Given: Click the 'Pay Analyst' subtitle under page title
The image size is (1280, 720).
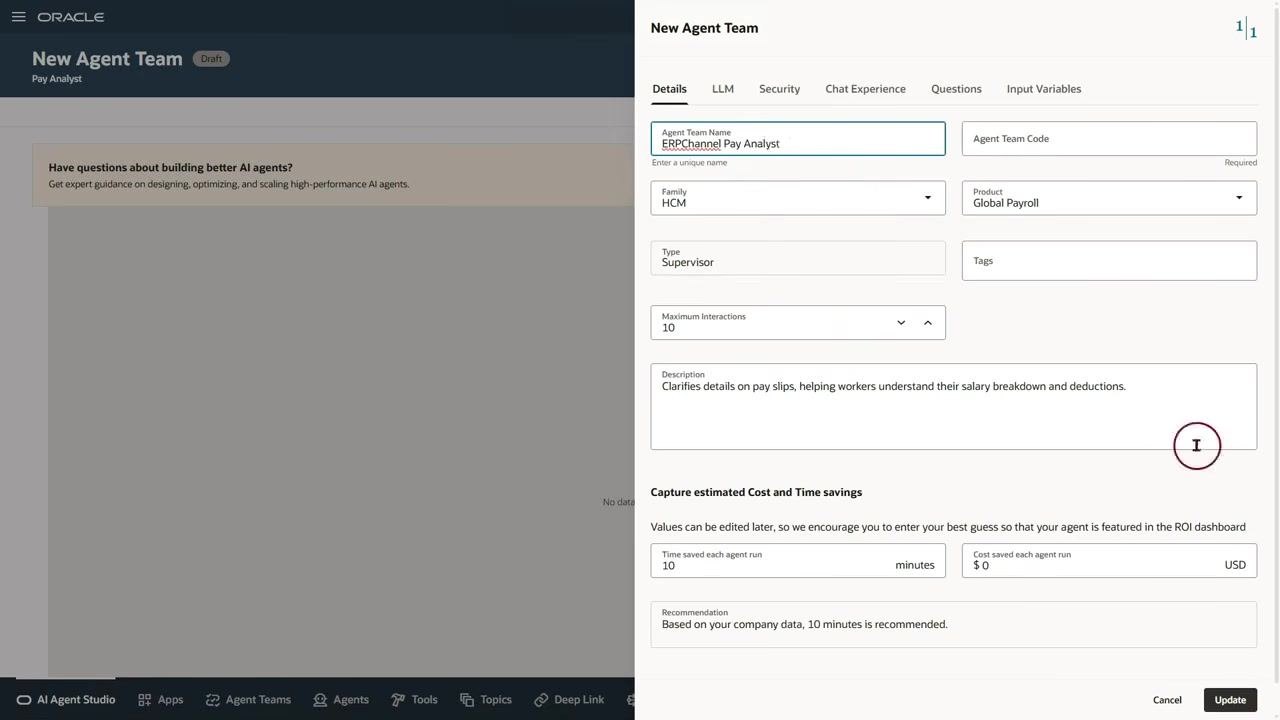Looking at the screenshot, I should [x=57, y=79].
